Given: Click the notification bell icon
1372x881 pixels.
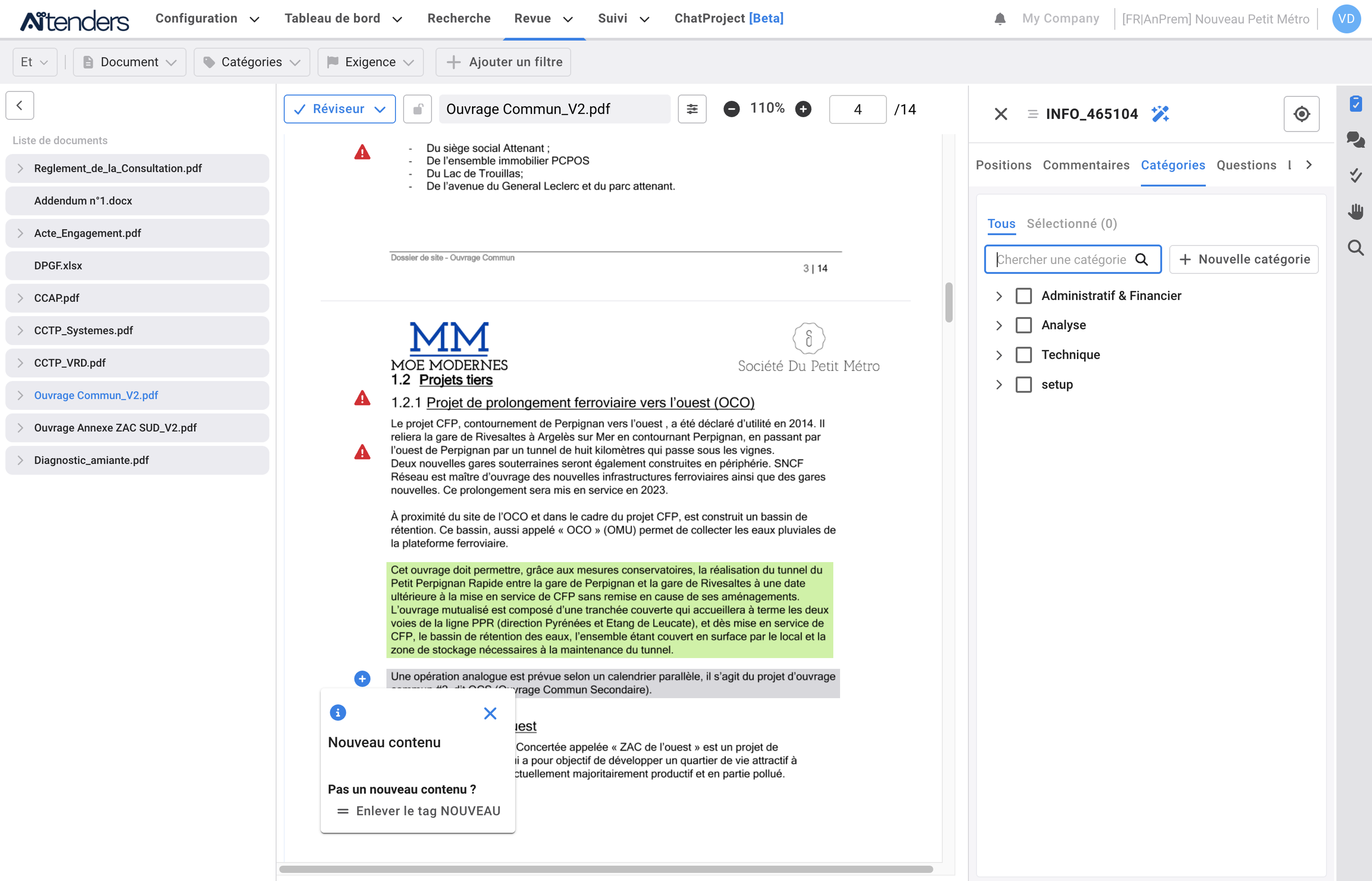Looking at the screenshot, I should coord(999,19).
